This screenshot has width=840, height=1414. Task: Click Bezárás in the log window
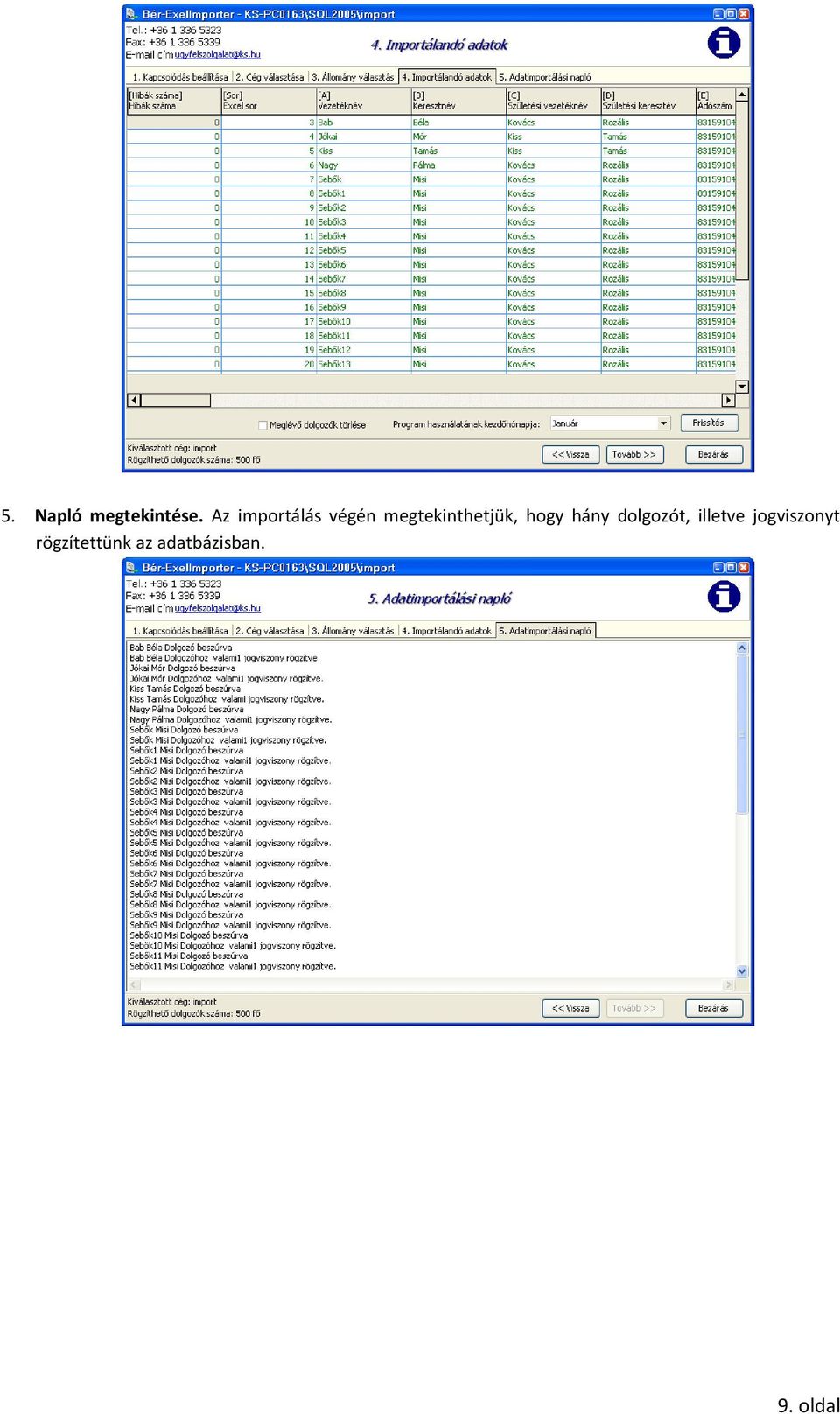[x=713, y=1009]
